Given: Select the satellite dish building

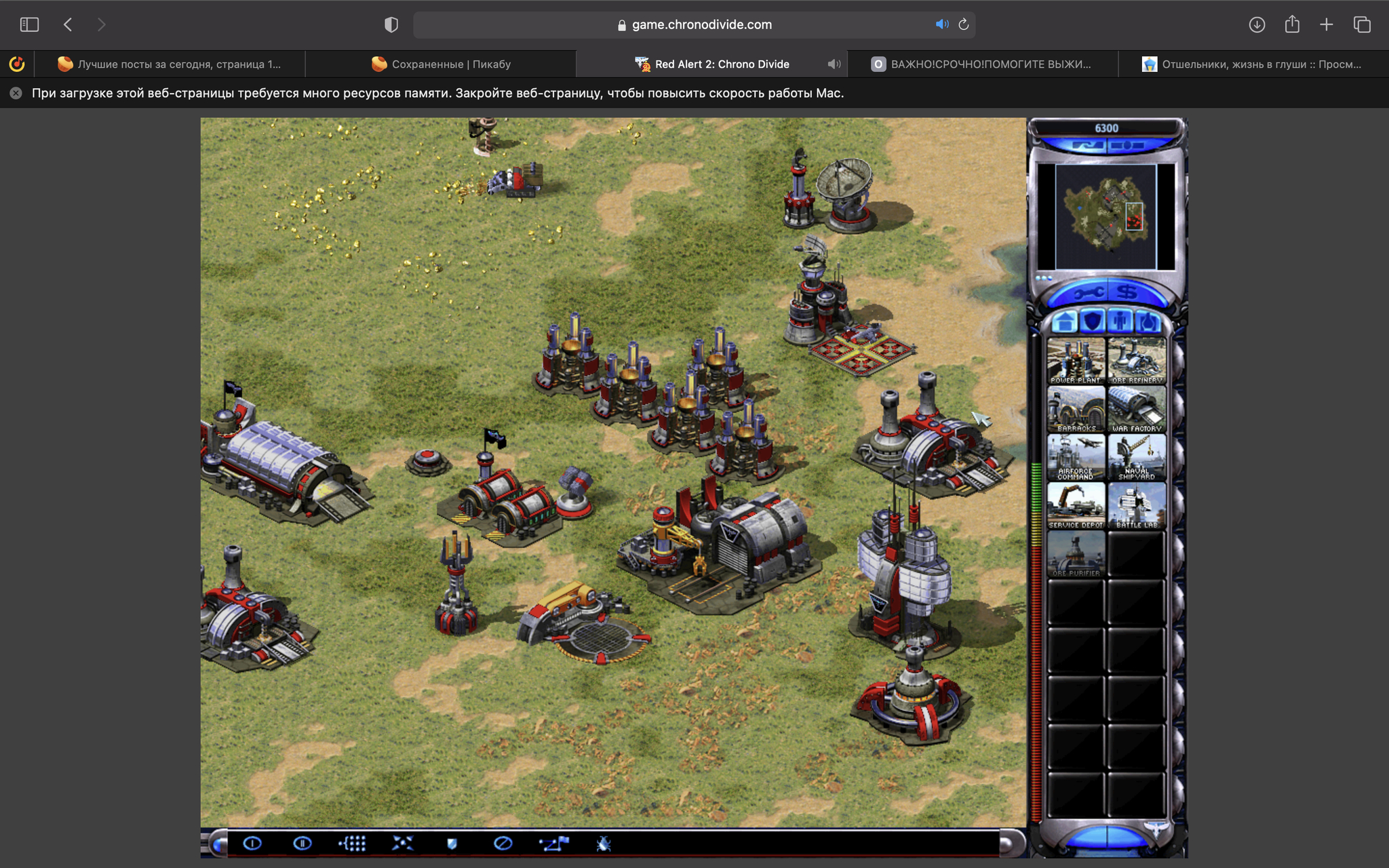Looking at the screenshot, I should point(846,195).
